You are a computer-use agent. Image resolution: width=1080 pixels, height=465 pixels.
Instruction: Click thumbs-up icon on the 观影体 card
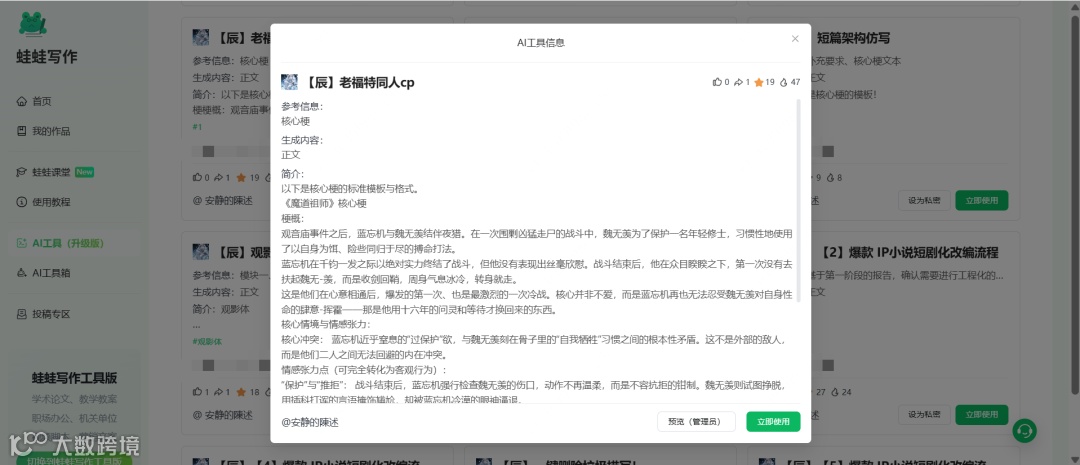pos(197,392)
